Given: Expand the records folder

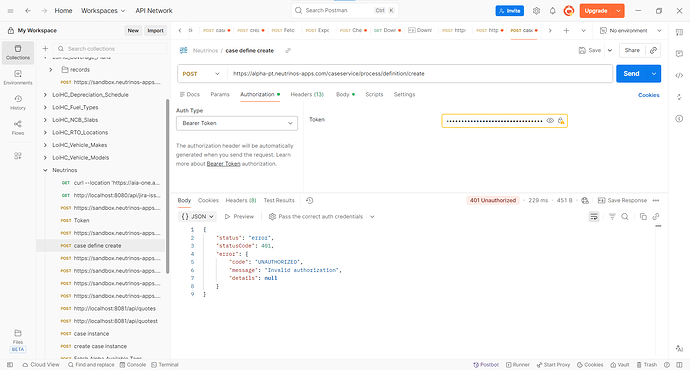Looking at the screenshot, I should [x=51, y=70].
